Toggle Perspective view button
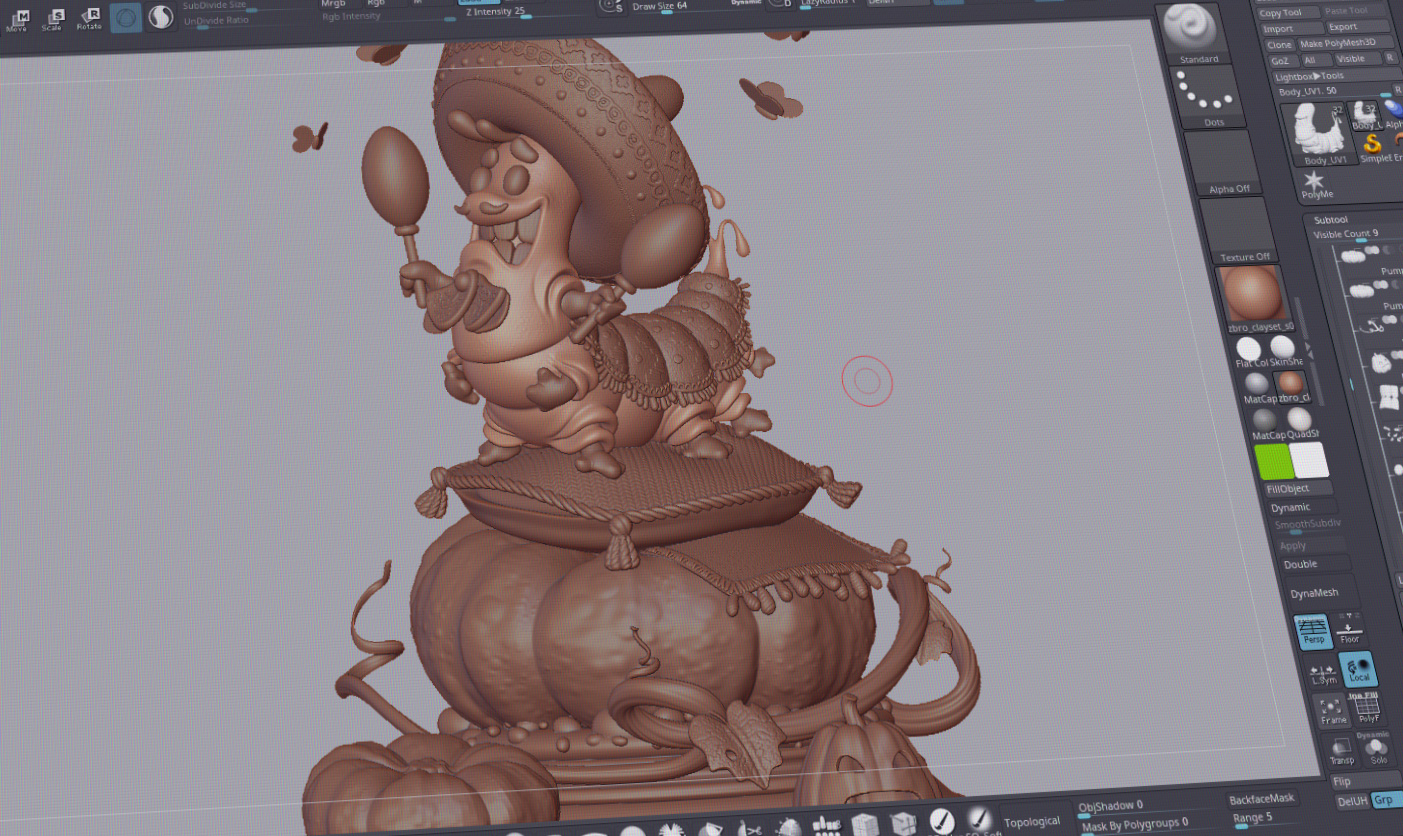The height and width of the screenshot is (836, 1403). 1314,631
